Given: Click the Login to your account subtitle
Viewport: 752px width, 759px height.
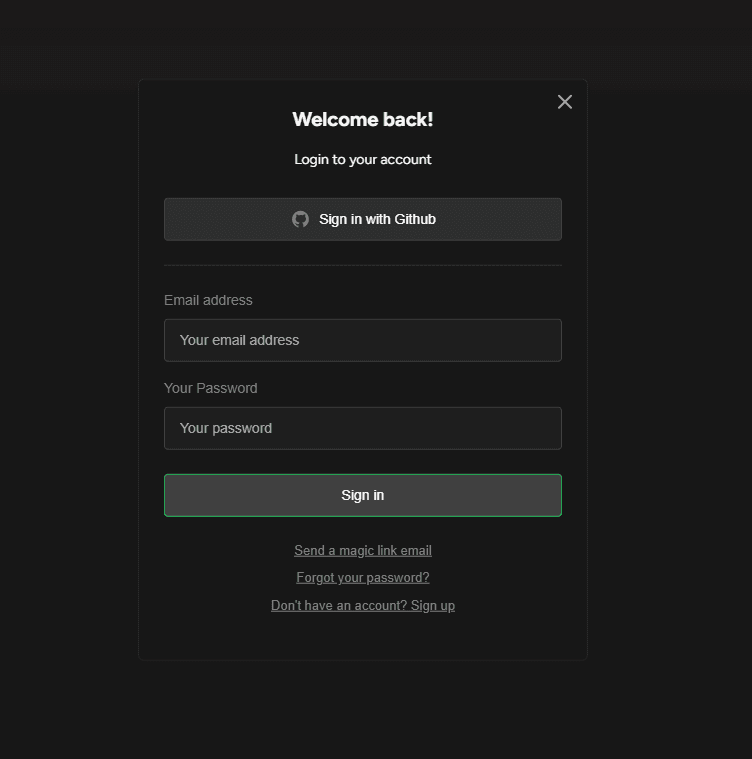Looking at the screenshot, I should (363, 159).
